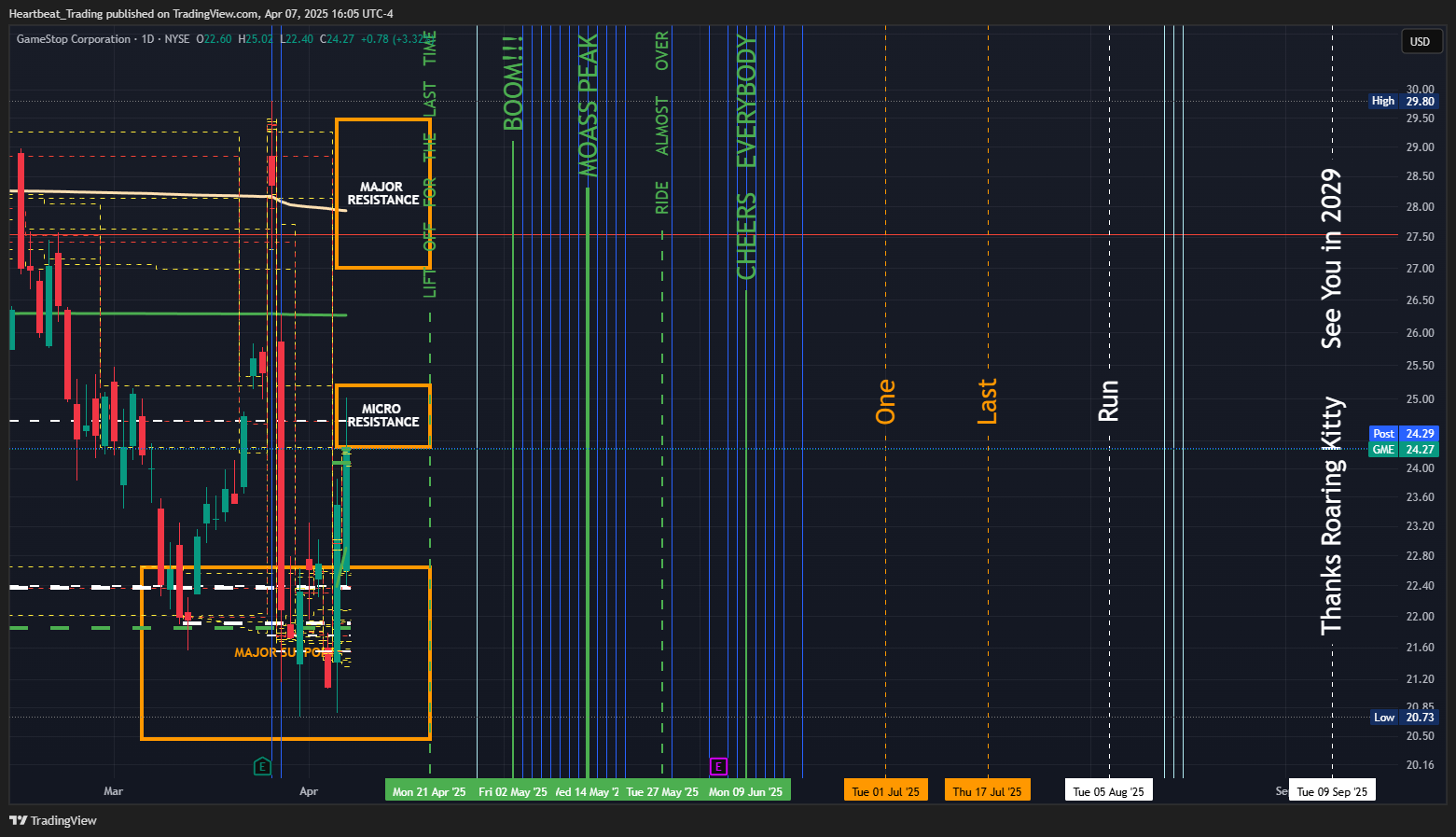Click the green earnings E icon near April
Screen dimensions: 1456x837
coord(263,767)
